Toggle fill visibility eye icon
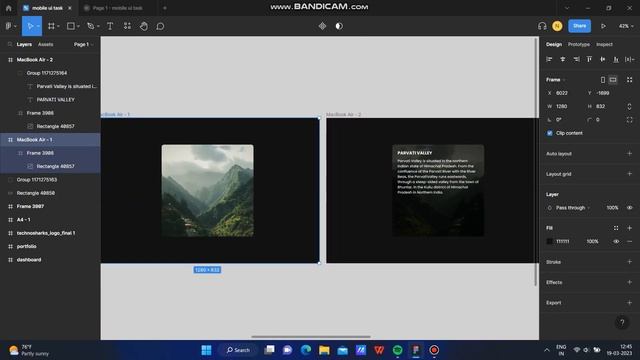The width and height of the screenshot is (640, 360). (x=616, y=241)
